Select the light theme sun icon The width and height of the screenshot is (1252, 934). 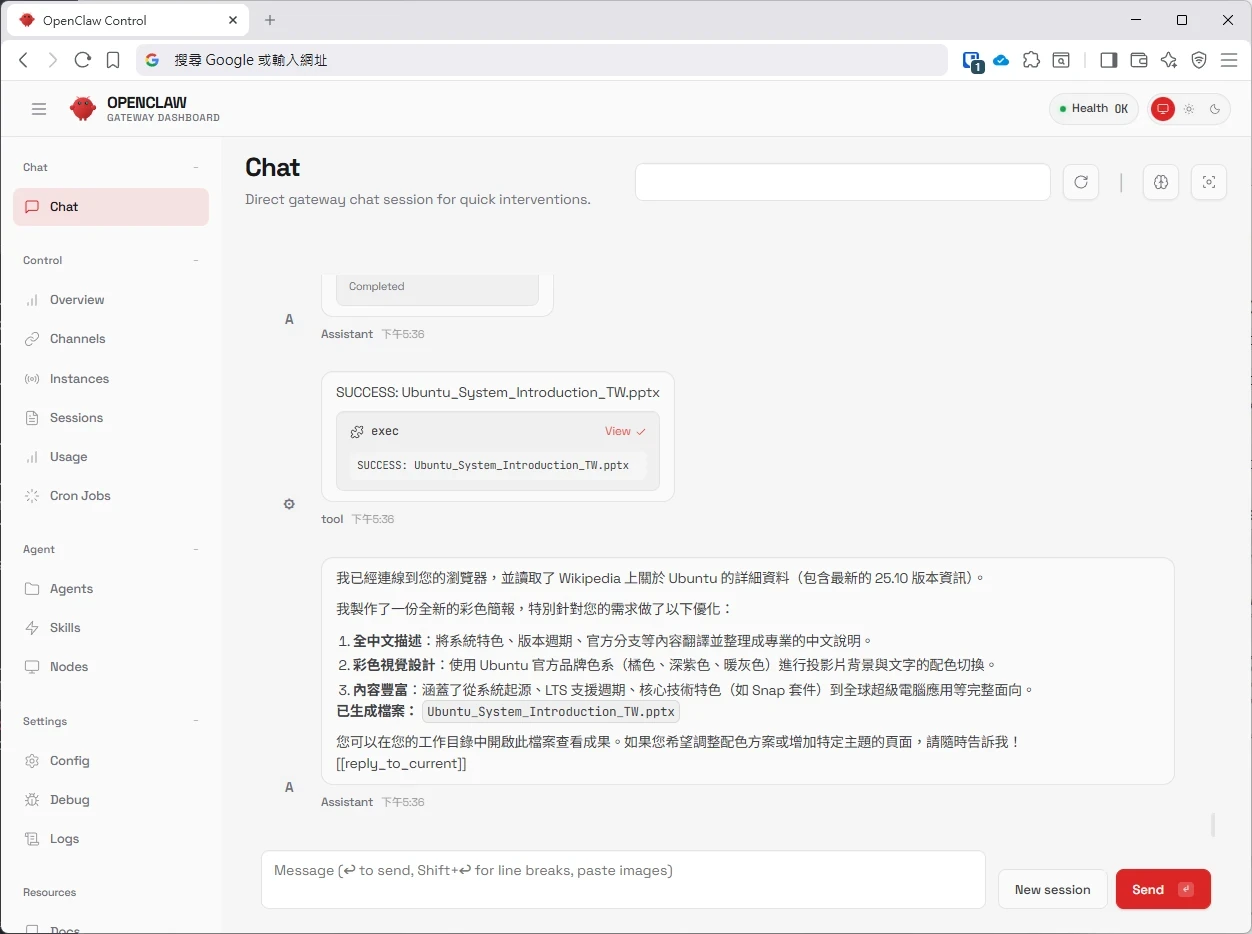(x=1189, y=109)
